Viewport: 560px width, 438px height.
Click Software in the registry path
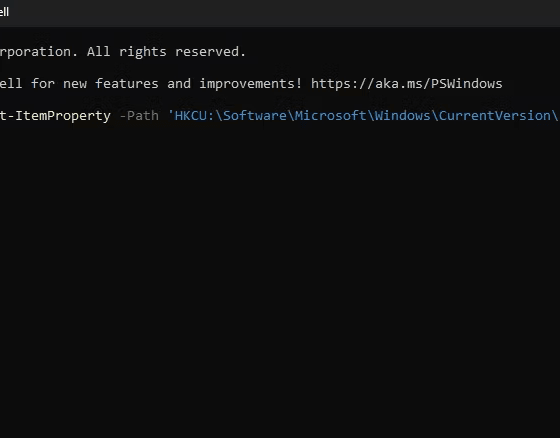[x=255, y=116]
